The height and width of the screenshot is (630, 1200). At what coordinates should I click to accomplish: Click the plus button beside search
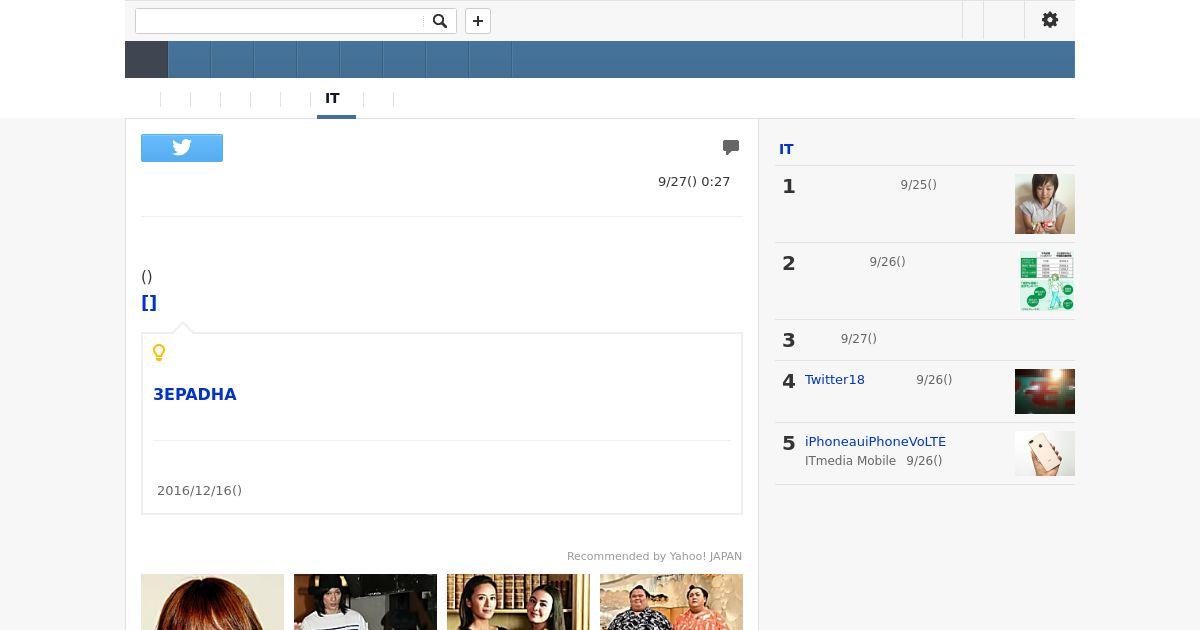(478, 21)
